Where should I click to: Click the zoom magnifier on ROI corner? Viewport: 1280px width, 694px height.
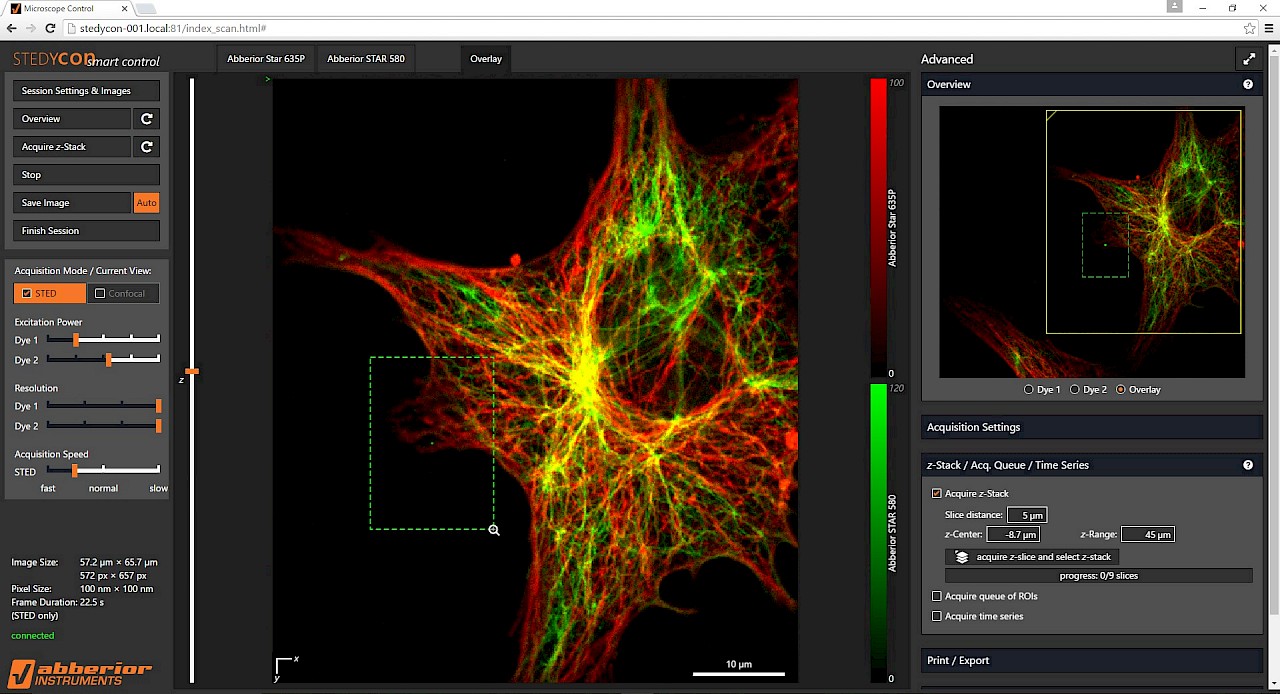click(x=494, y=530)
